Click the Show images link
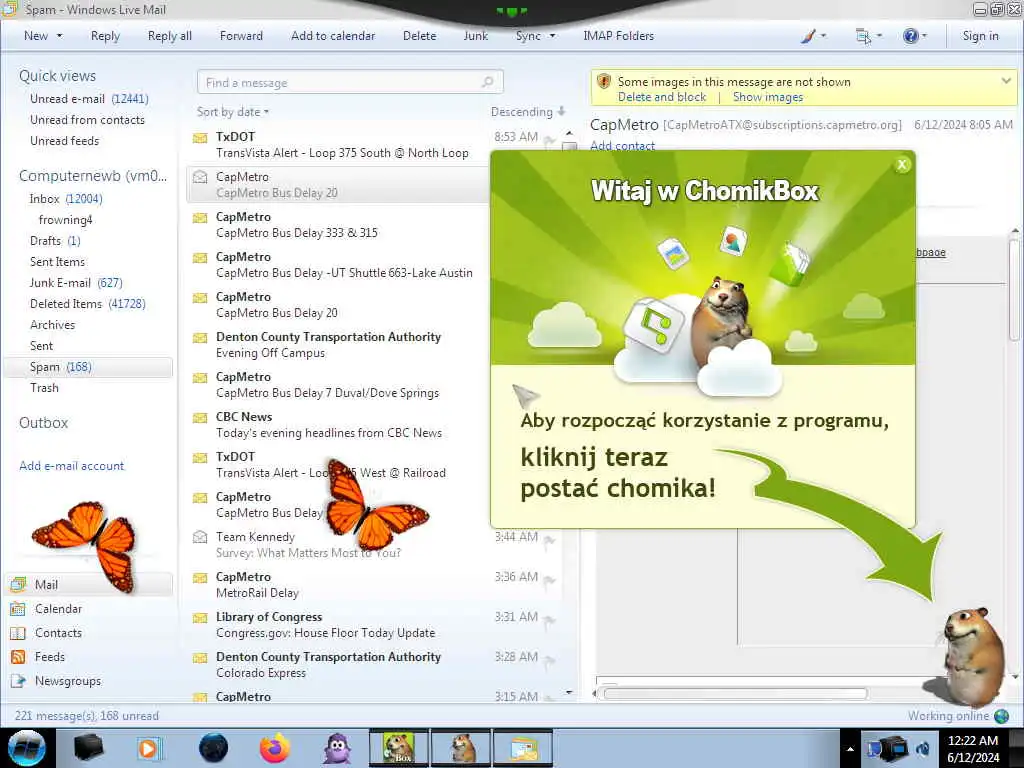Image resolution: width=1024 pixels, height=768 pixels. [767, 97]
